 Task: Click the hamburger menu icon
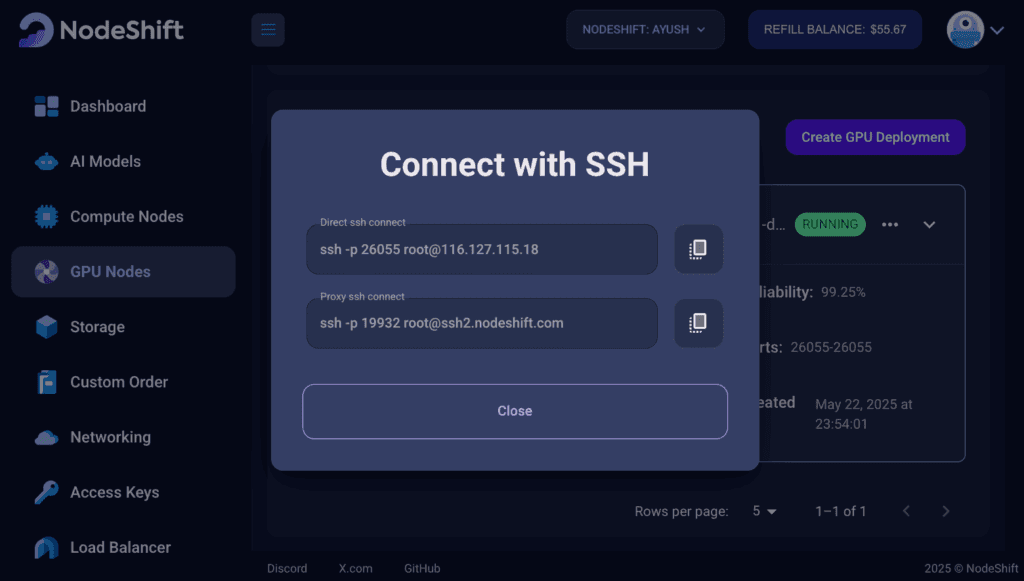click(268, 30)
